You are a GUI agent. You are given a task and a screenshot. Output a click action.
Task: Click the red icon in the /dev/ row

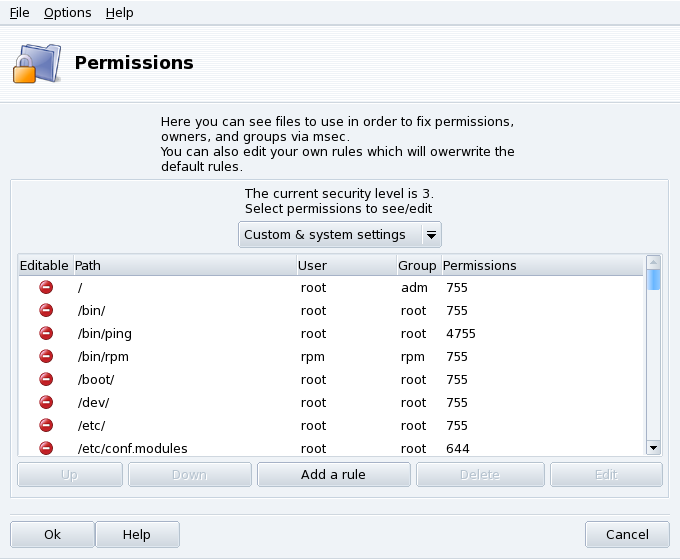(x=46, y=402)
